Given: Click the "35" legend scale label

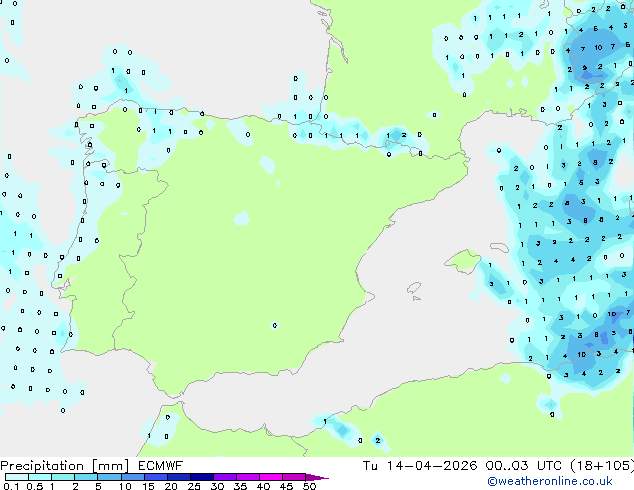Looking at the screenshot, I should pos(240,486).
